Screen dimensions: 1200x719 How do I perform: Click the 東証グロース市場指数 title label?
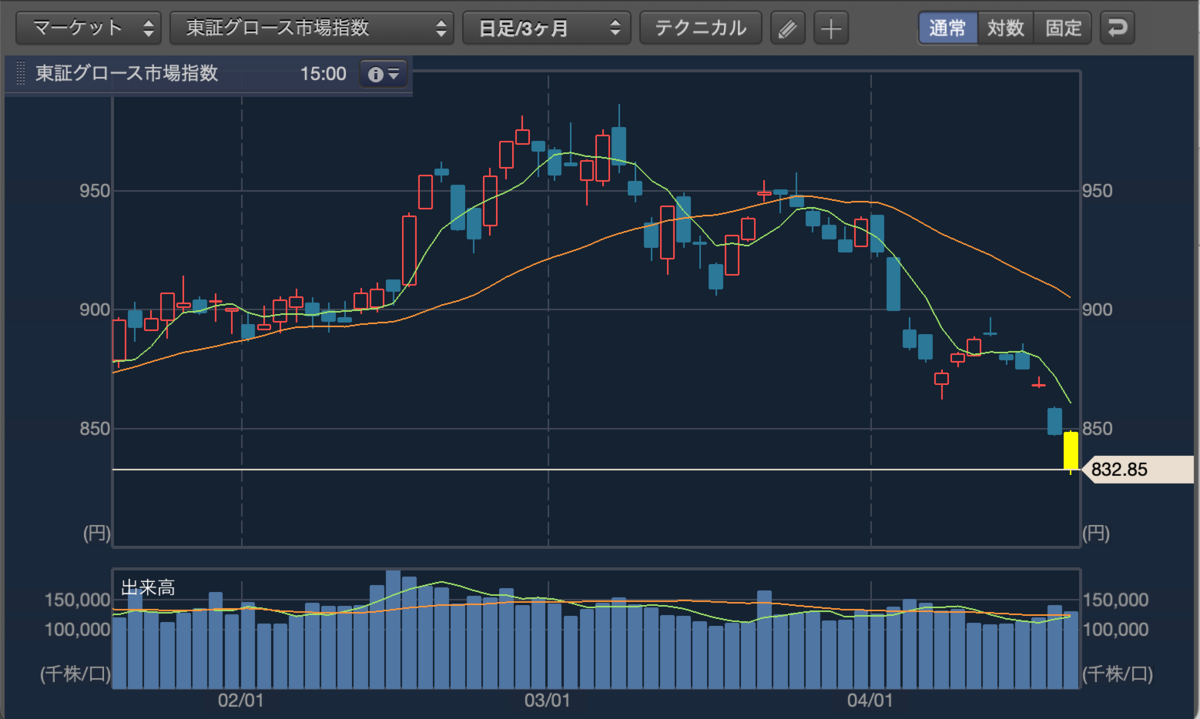point(127,74)
